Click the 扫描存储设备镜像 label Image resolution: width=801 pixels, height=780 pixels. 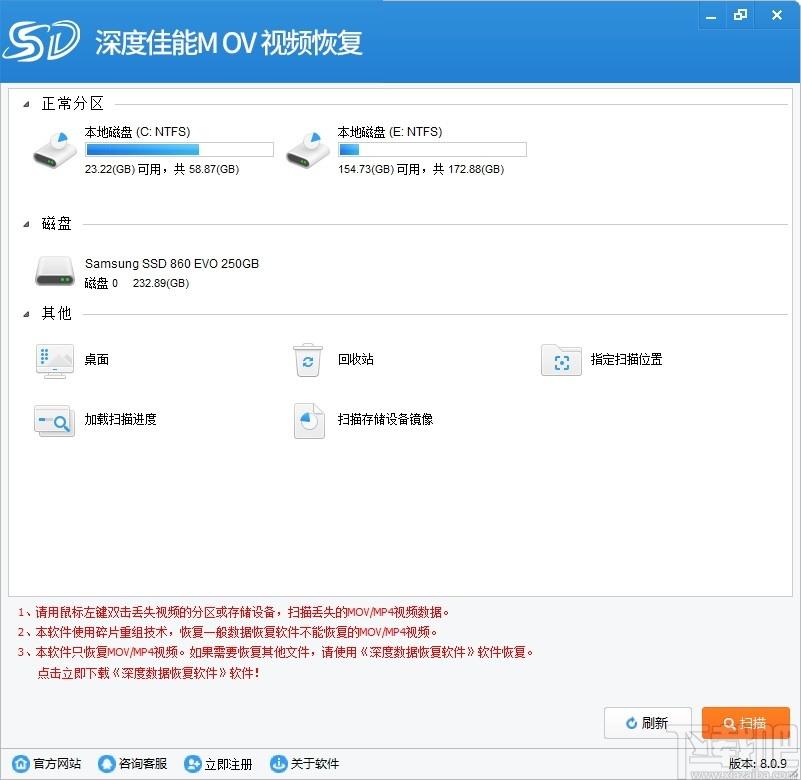[x=385, y=419]
